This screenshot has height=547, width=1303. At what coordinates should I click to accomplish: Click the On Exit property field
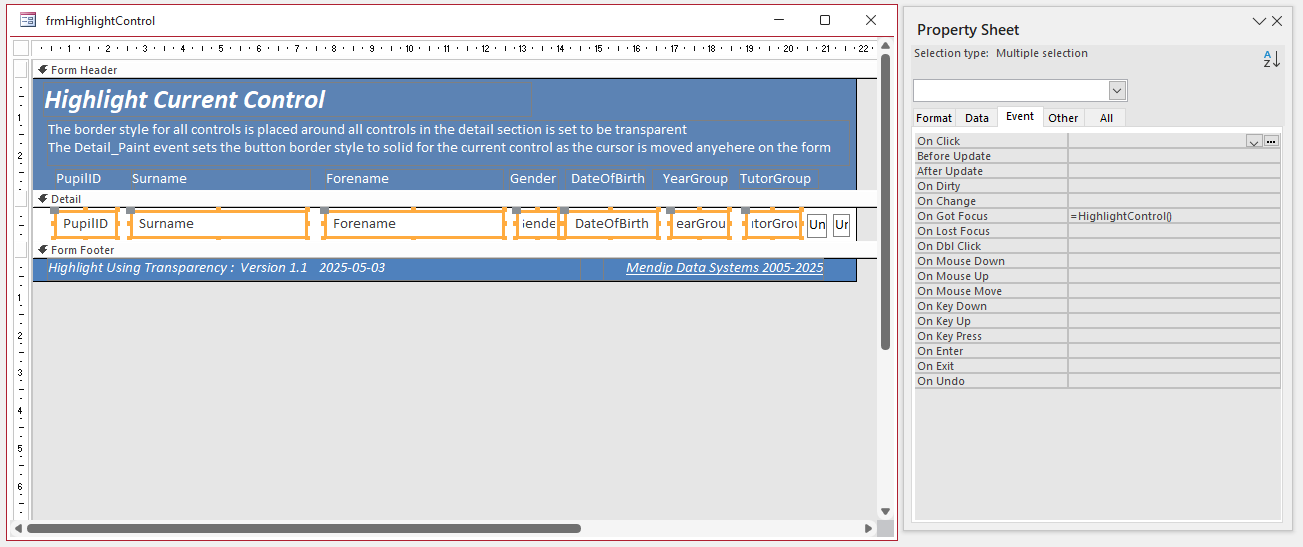pyautogui.click(x=1174, y=366)
